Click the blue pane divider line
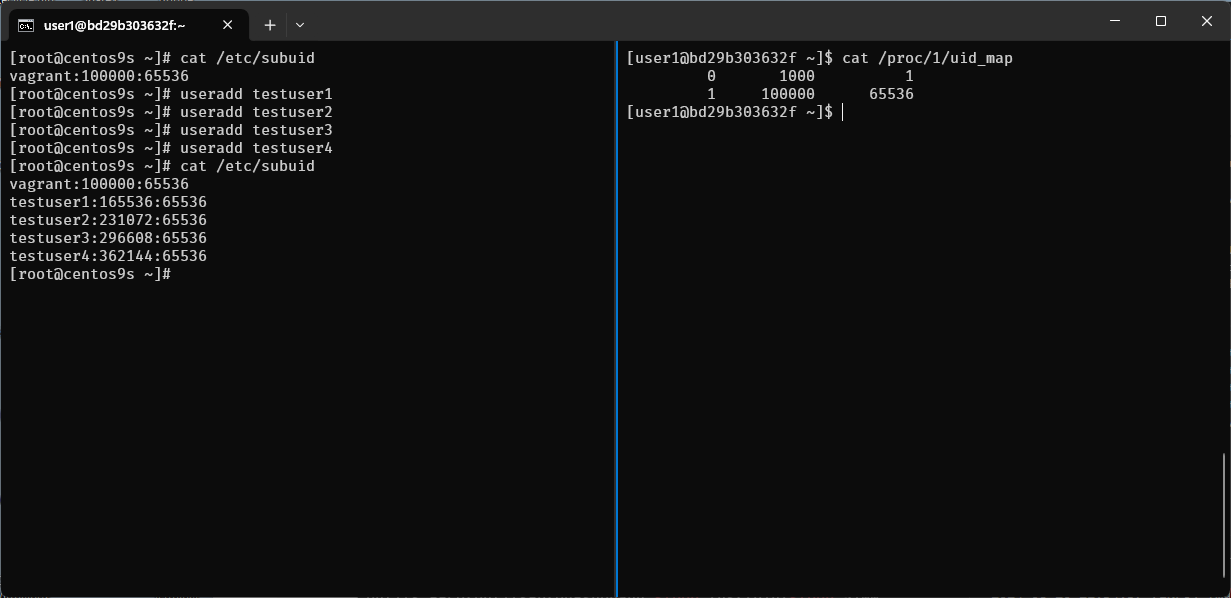The height and width of the screenshot is (598, 1231). point(617,320)
